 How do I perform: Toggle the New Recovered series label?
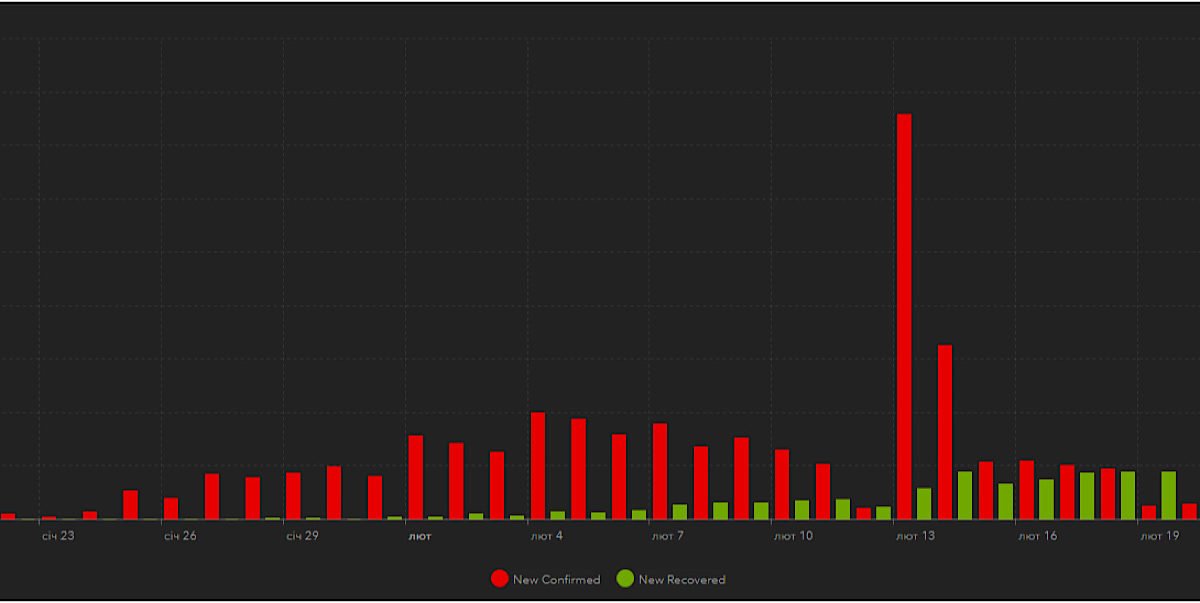pos(681,580)
